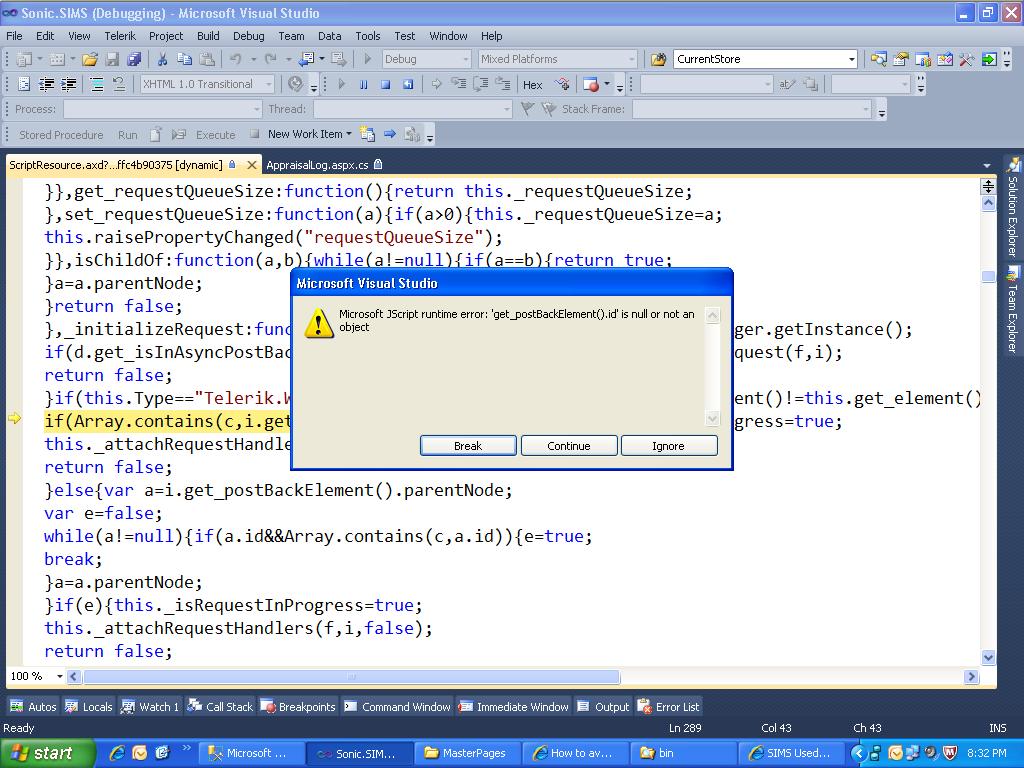The width and height of the screenshot is (1024, 768).
Task: Click the warning icon in error dialog
Action: coord(319,323)
